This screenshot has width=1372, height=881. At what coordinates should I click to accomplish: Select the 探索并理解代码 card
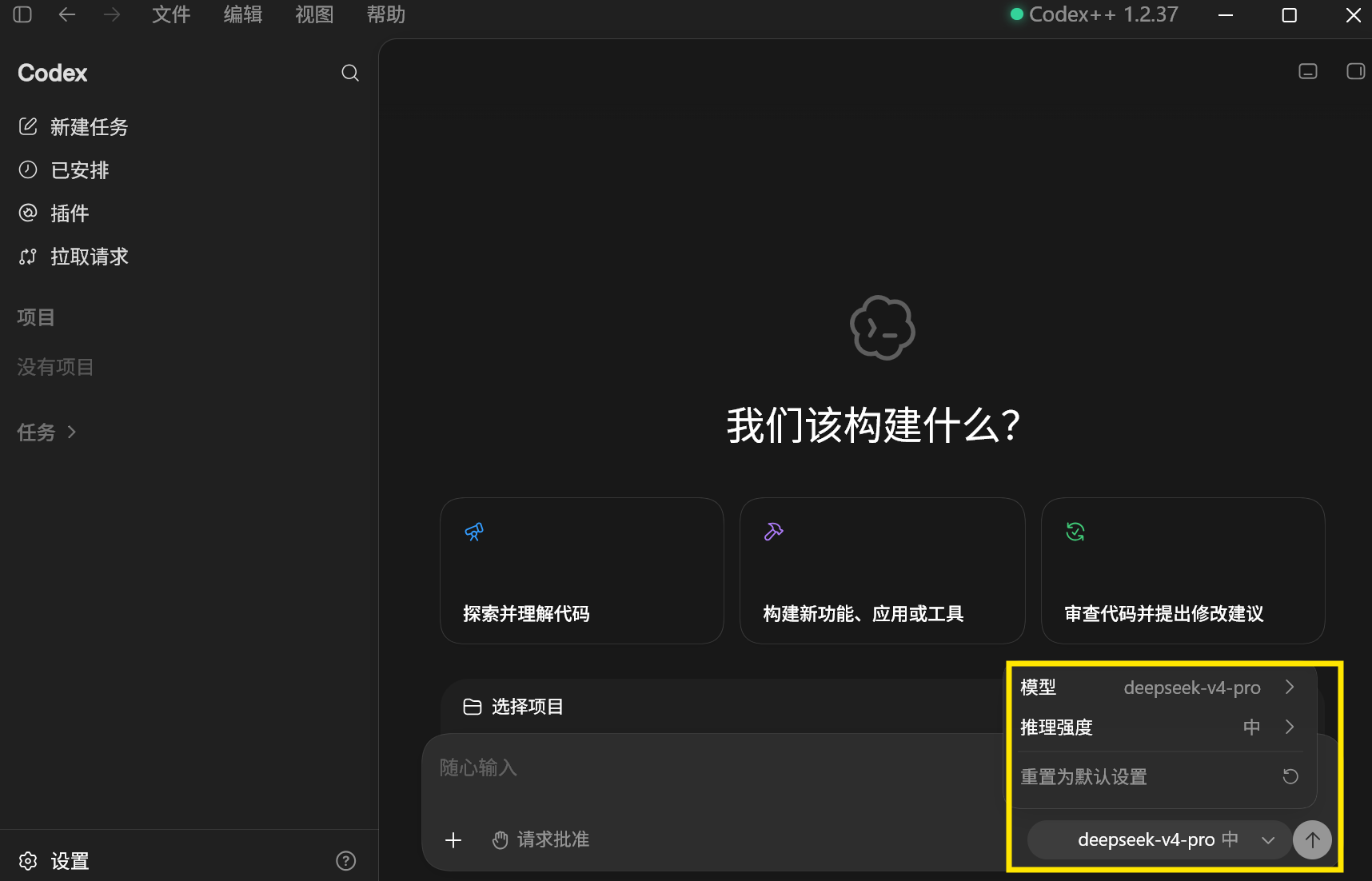582,571
